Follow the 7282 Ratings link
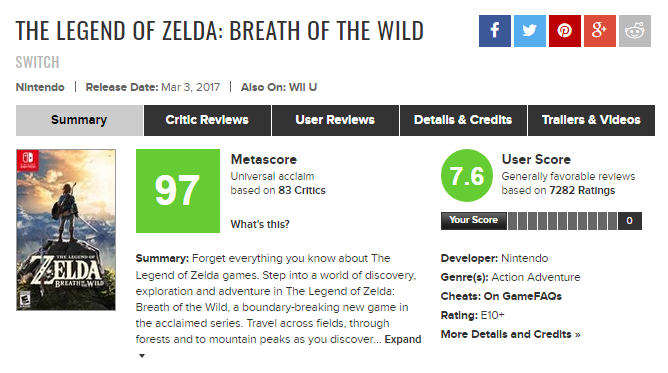 582,190
